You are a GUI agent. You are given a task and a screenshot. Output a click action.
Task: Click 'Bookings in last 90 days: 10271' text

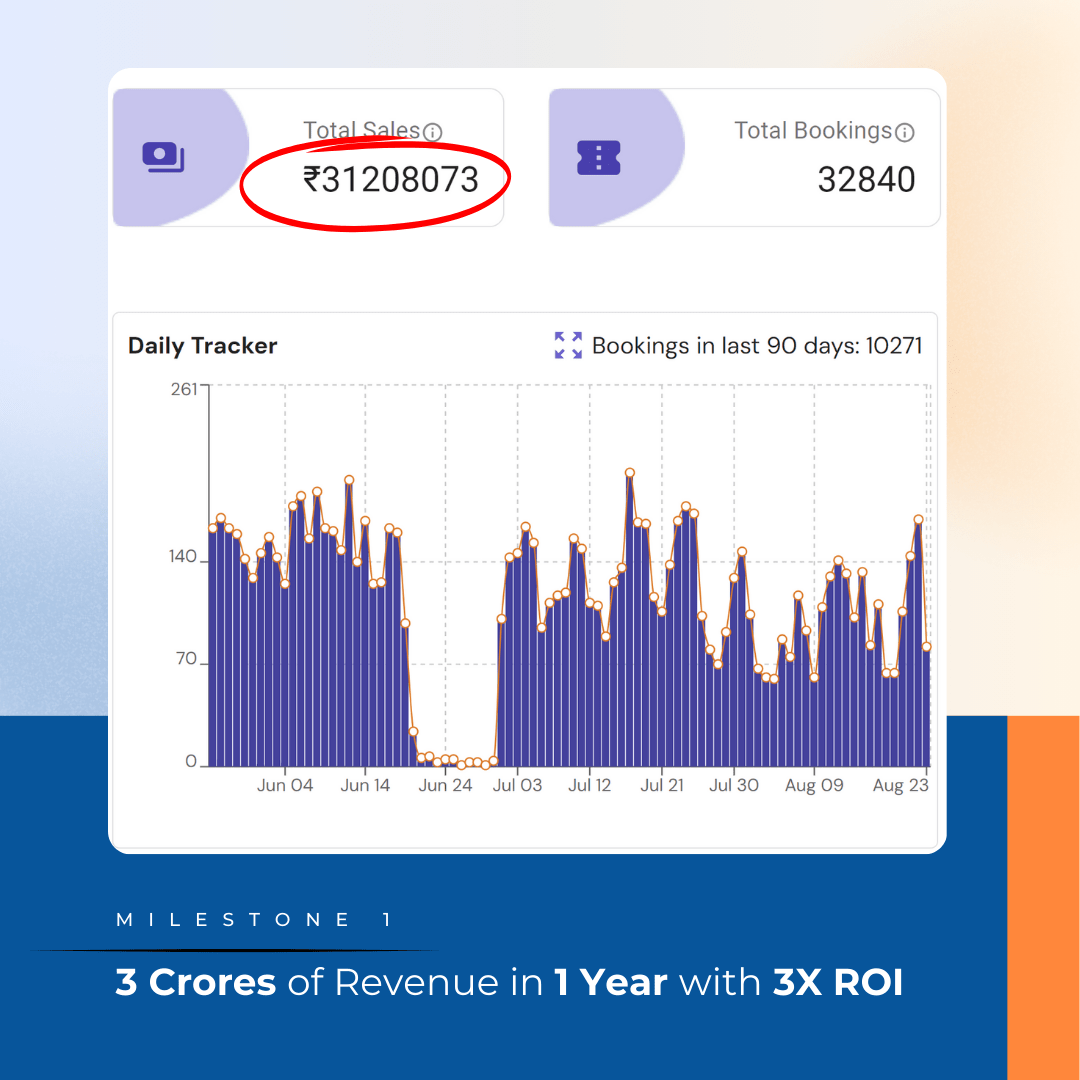pos(757,346)
